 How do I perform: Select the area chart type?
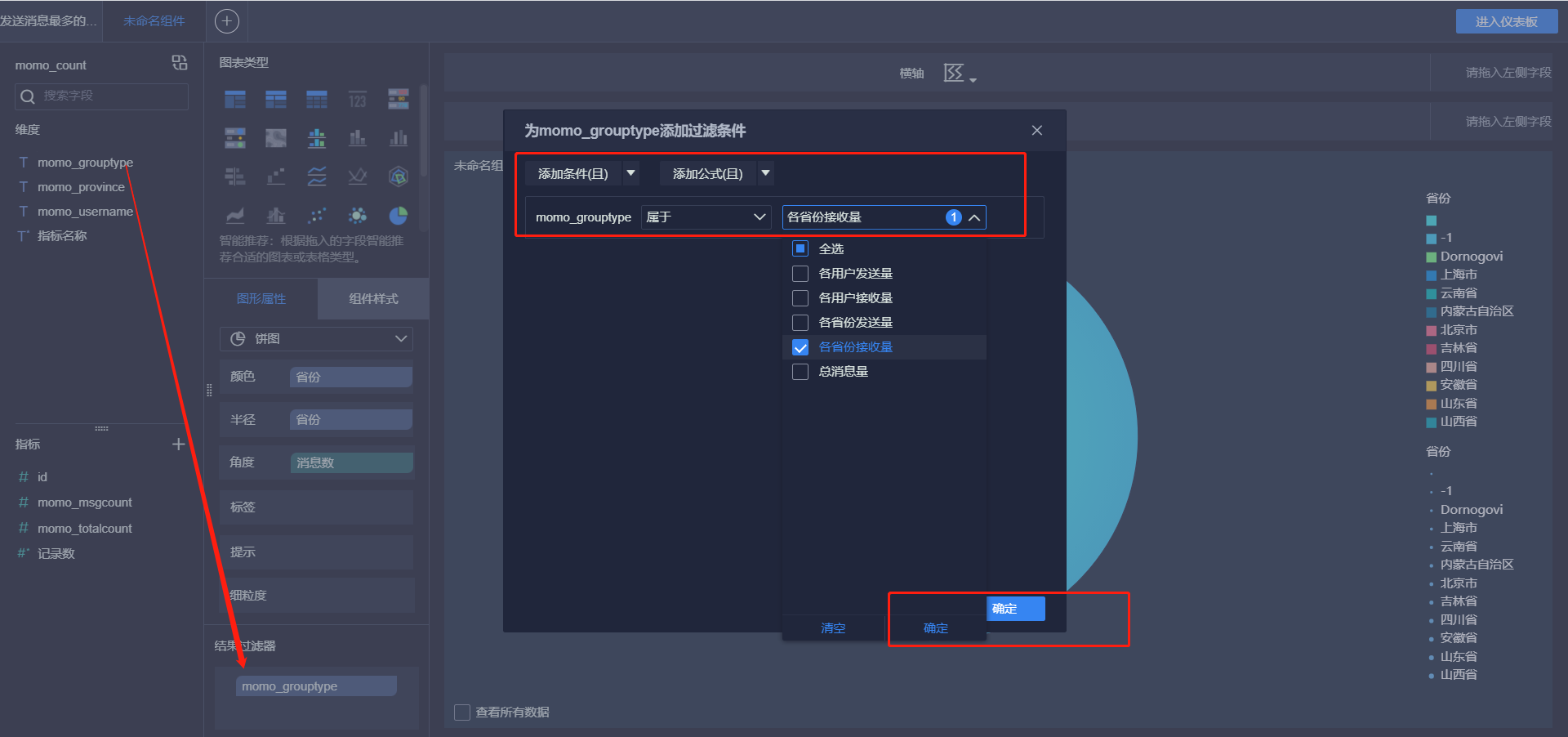(235, 216)
